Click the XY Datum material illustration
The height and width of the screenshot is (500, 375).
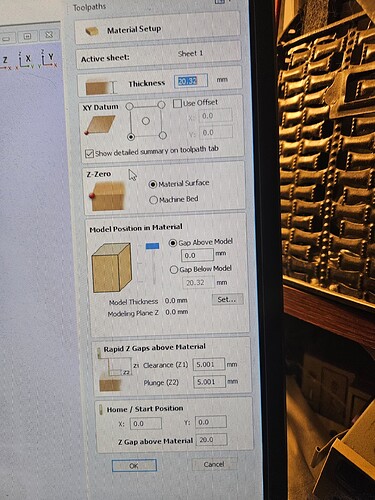coord(100,125)
